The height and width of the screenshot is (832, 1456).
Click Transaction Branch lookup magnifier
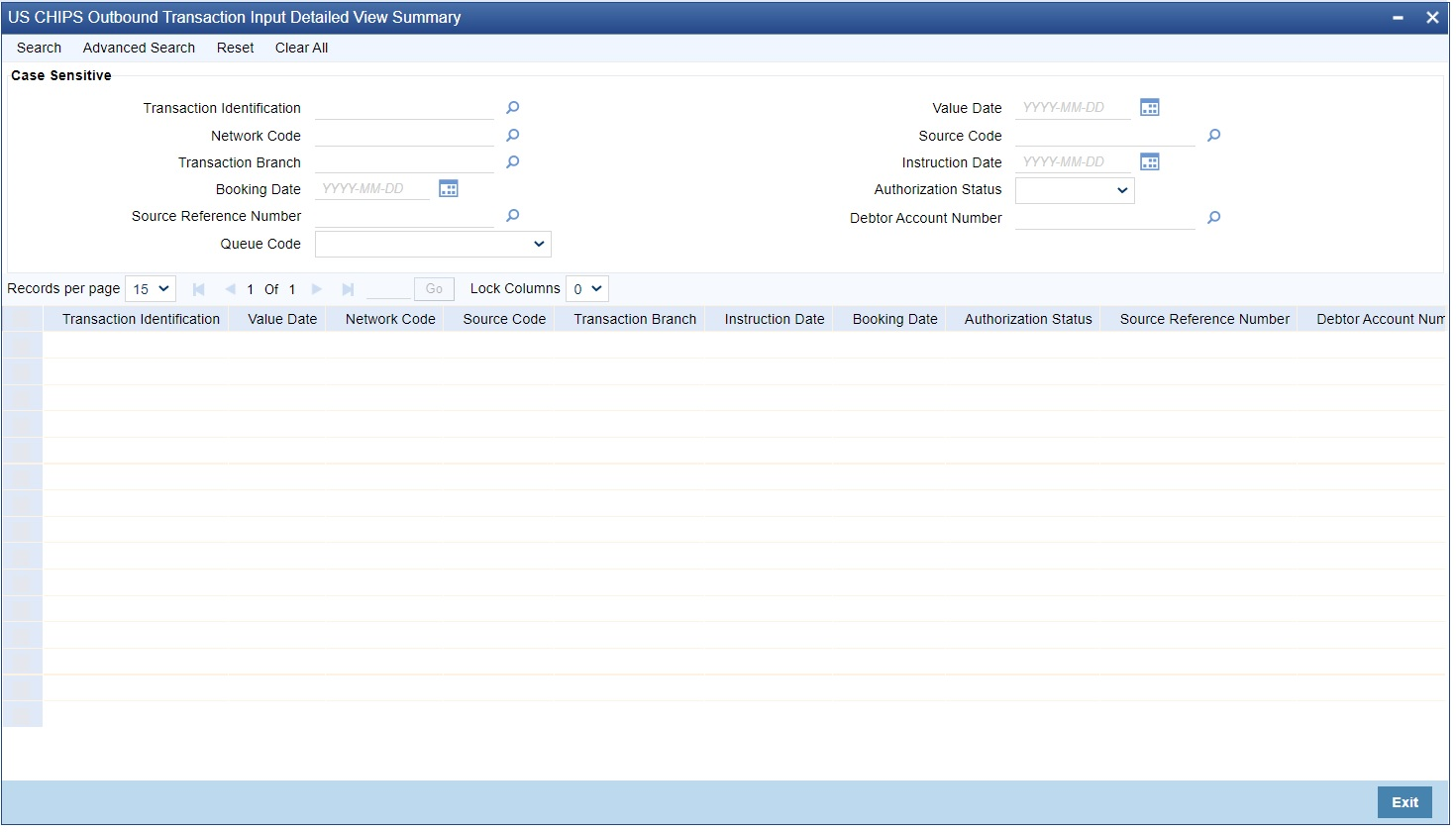click(512, 161)
